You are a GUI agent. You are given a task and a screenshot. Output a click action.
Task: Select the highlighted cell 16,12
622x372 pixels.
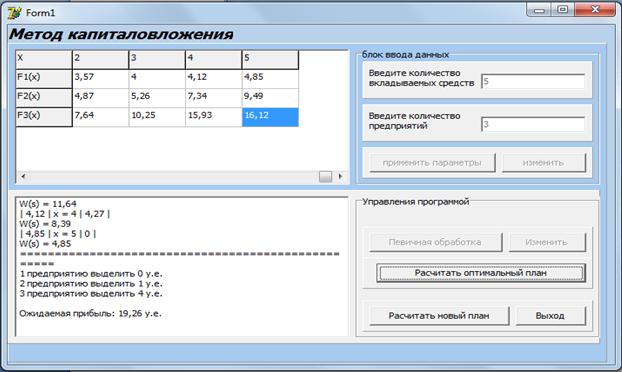[x=270, y=117]
